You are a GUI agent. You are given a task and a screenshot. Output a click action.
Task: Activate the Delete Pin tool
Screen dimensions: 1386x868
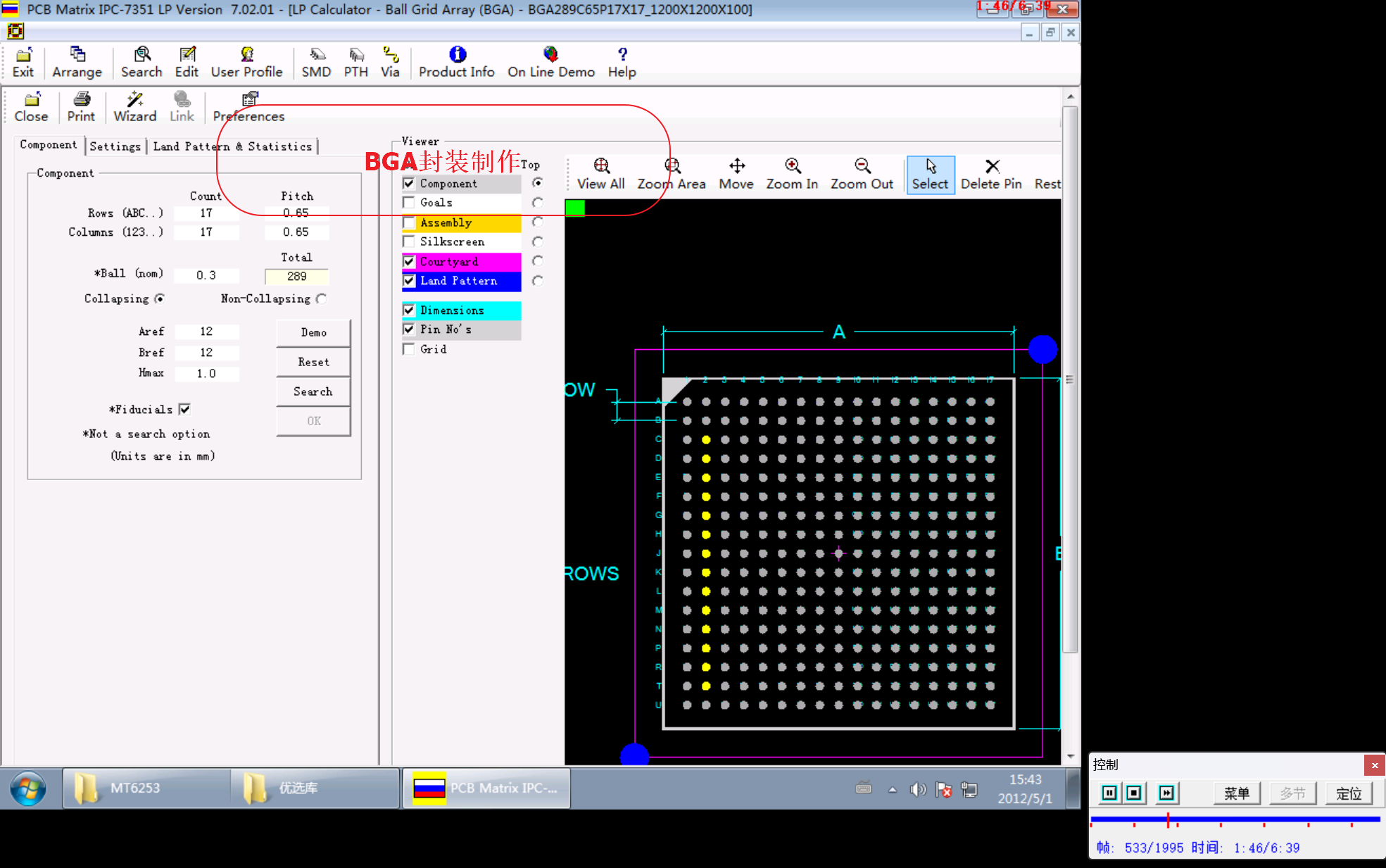(991, 174)
